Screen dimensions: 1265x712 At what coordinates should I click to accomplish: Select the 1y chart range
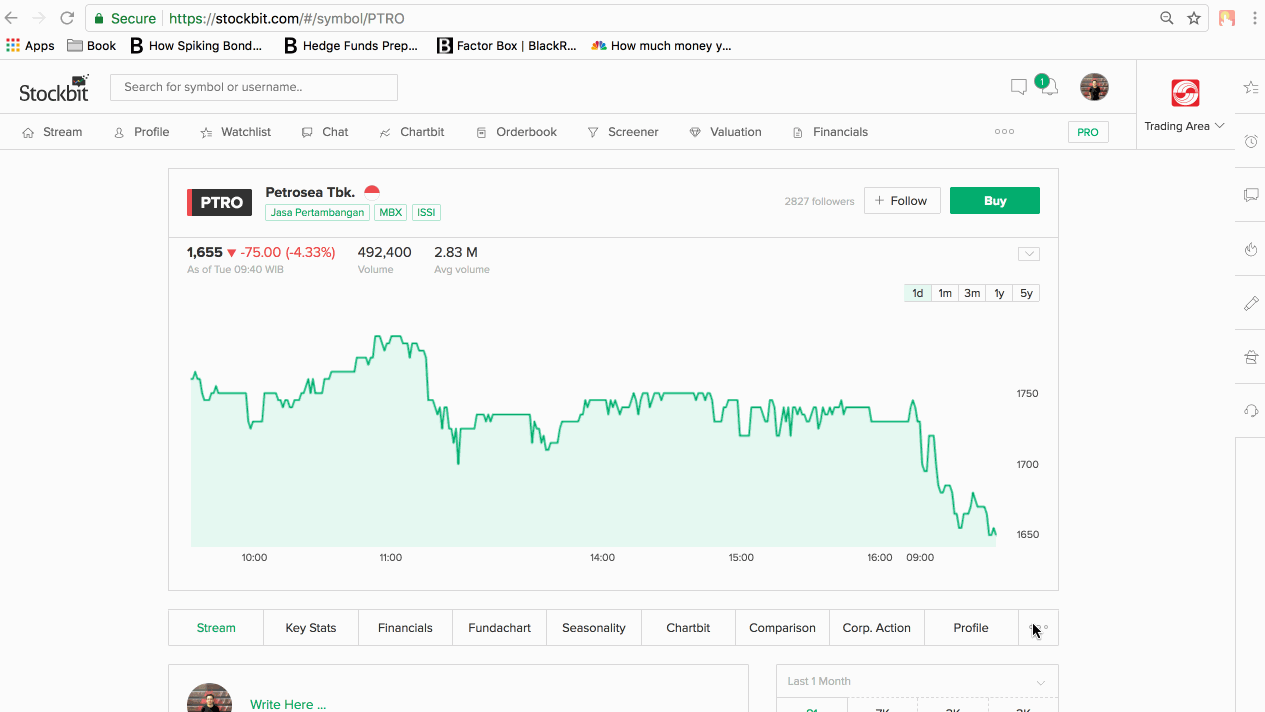(999, 293)
